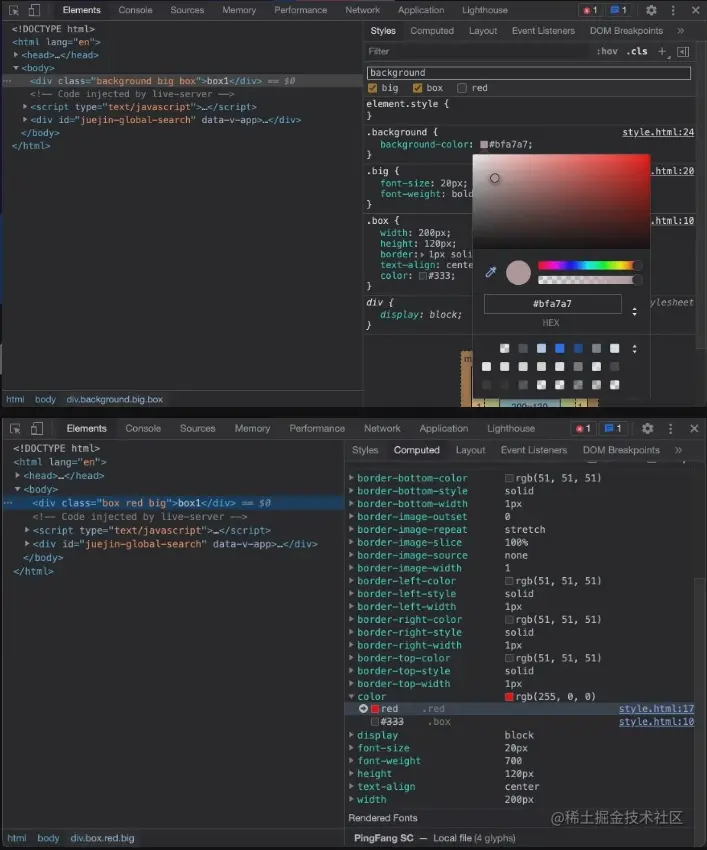
Task: Click the navigate arrow icon beside red value
Action: (363, 709)
